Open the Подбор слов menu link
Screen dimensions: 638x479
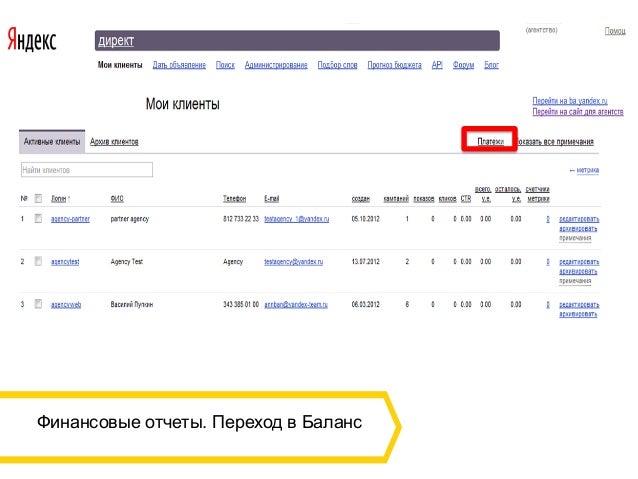[x=337, y=65]
